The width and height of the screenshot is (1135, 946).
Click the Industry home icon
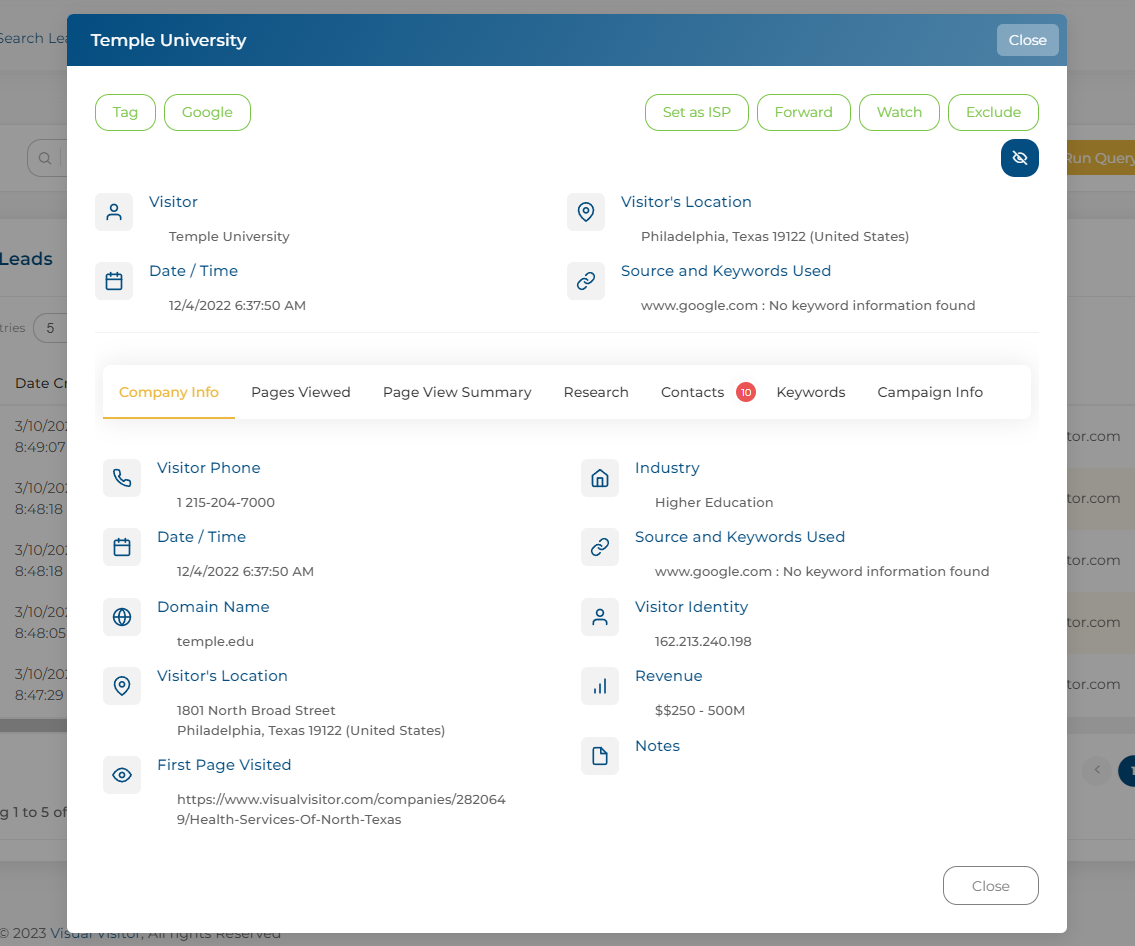tap(599, 478)
